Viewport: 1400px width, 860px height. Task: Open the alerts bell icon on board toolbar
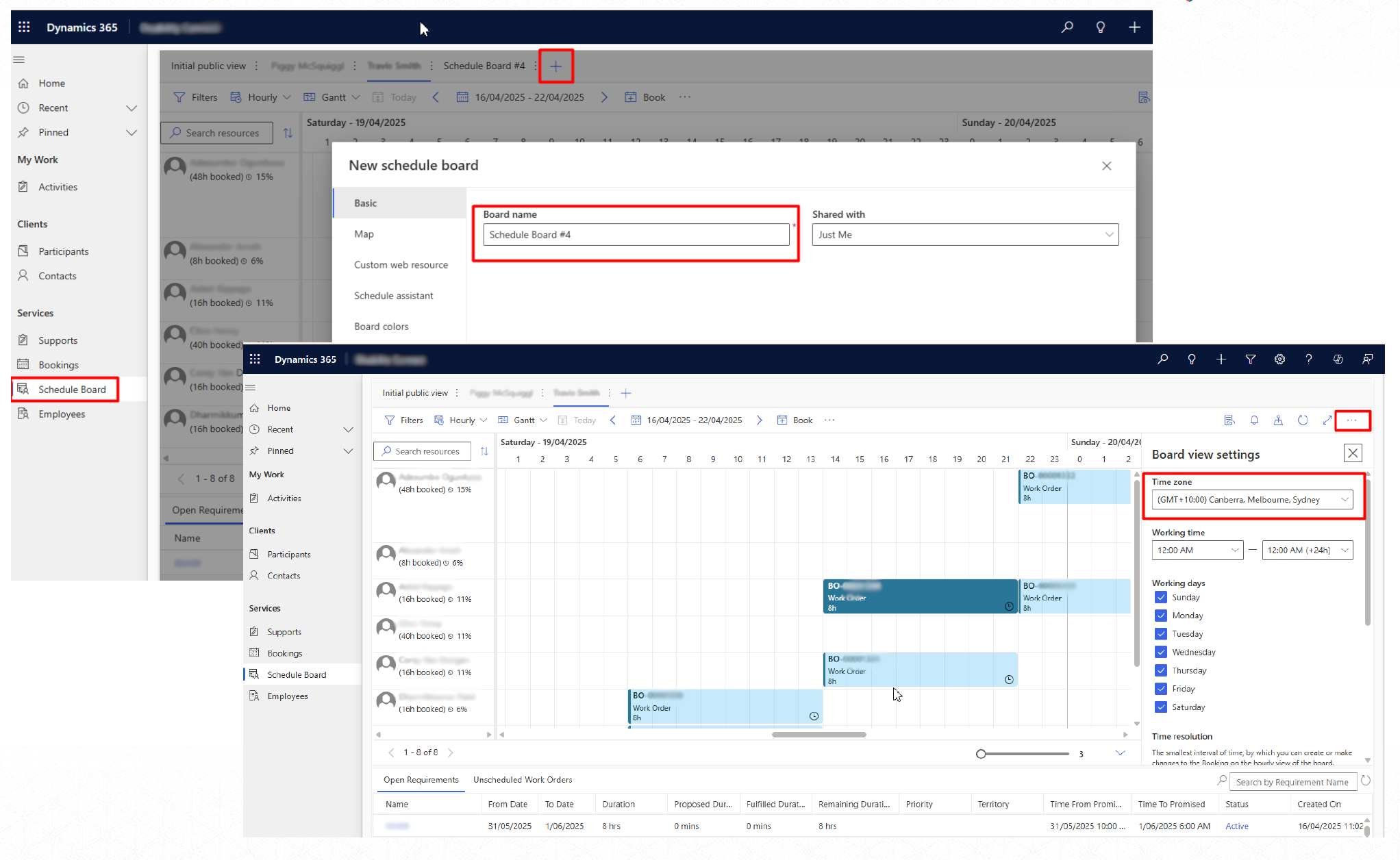tap(1254, 420)
